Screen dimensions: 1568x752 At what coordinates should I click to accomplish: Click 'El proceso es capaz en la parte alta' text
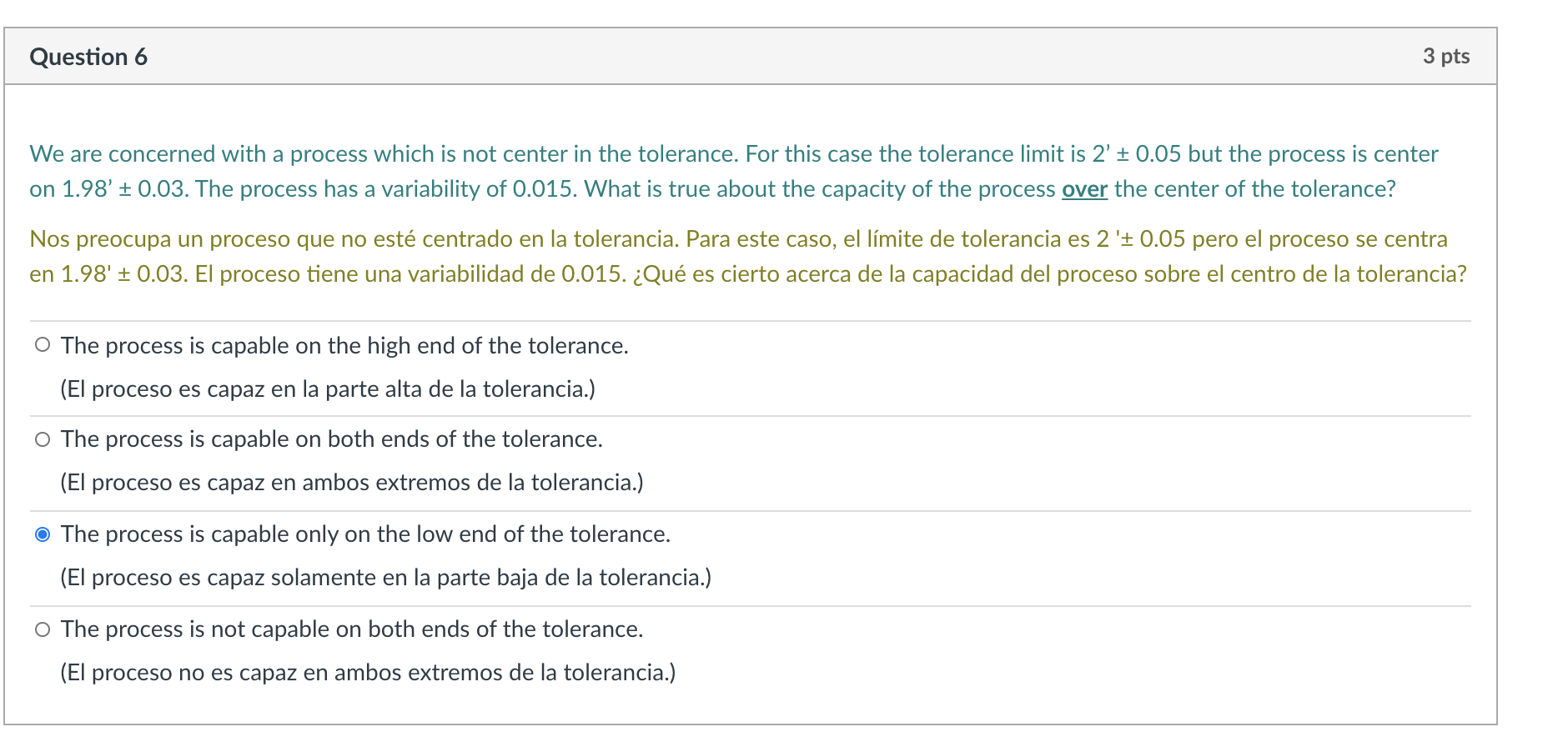327,388
